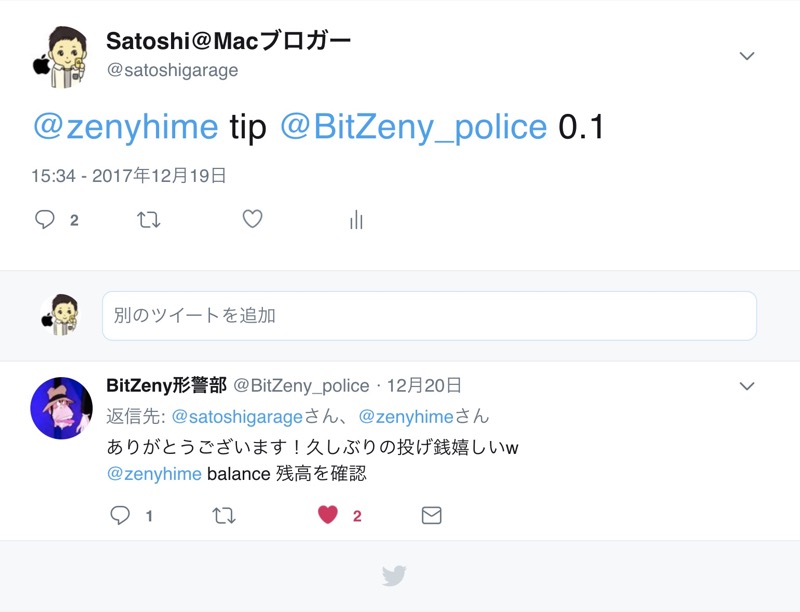Image resolution: width=800 pixels, height=612 pixels.
Task: Click @zenyhime link before balance text
Action: click(154, 474)
